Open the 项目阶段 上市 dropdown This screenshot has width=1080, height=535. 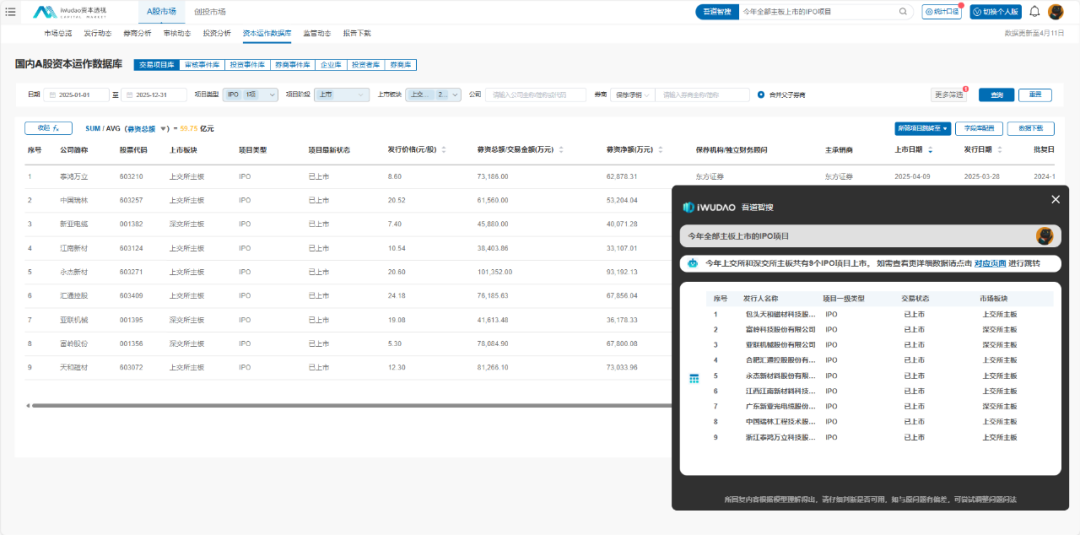coord(342,95)
